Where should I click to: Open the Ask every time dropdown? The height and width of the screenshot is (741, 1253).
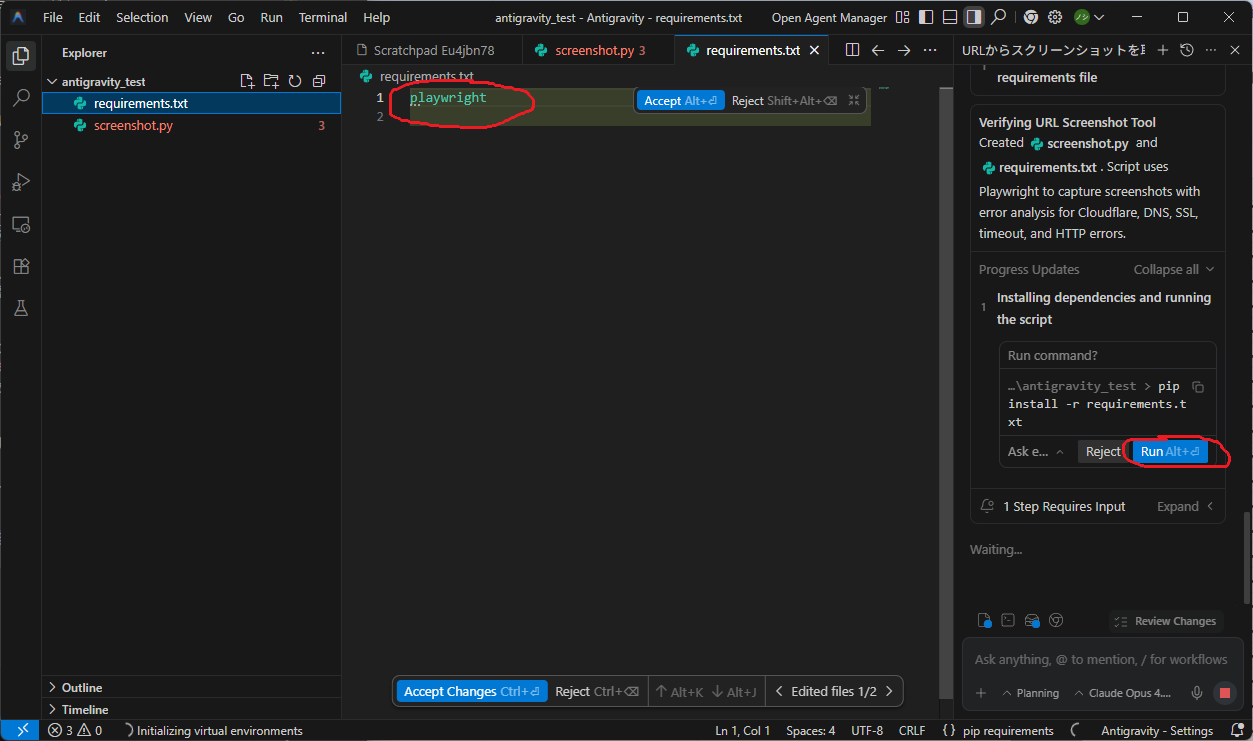[x=1036, y=452]
